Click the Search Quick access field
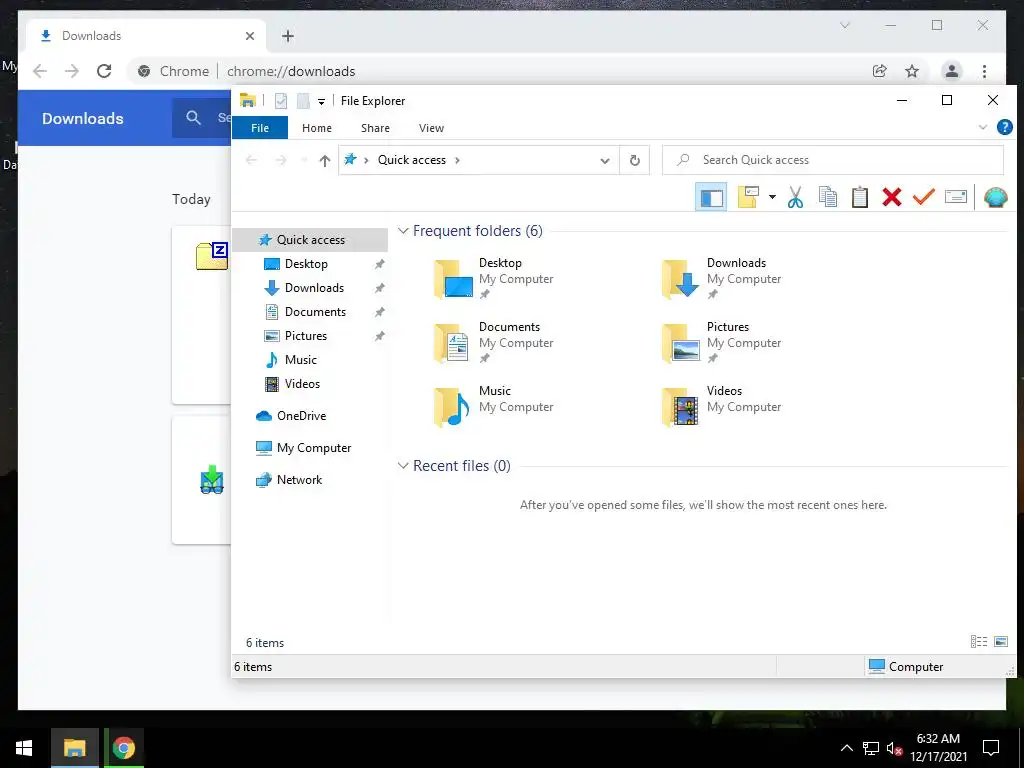1024x768 pixels. click(833, 160)
